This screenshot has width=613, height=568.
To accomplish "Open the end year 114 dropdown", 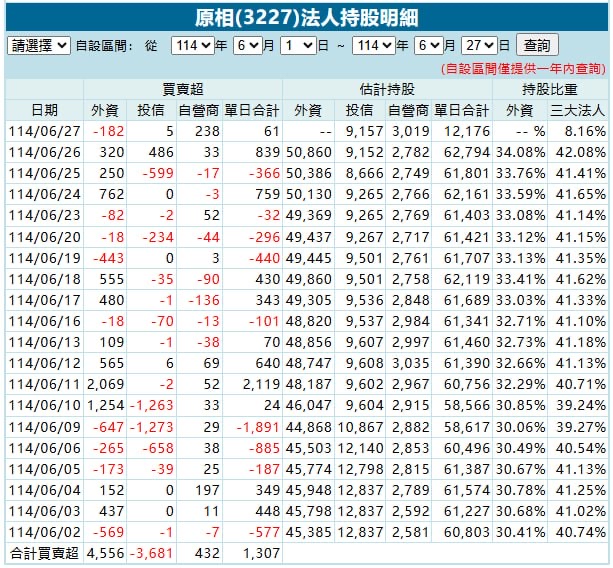I will (x=374, y=46).
